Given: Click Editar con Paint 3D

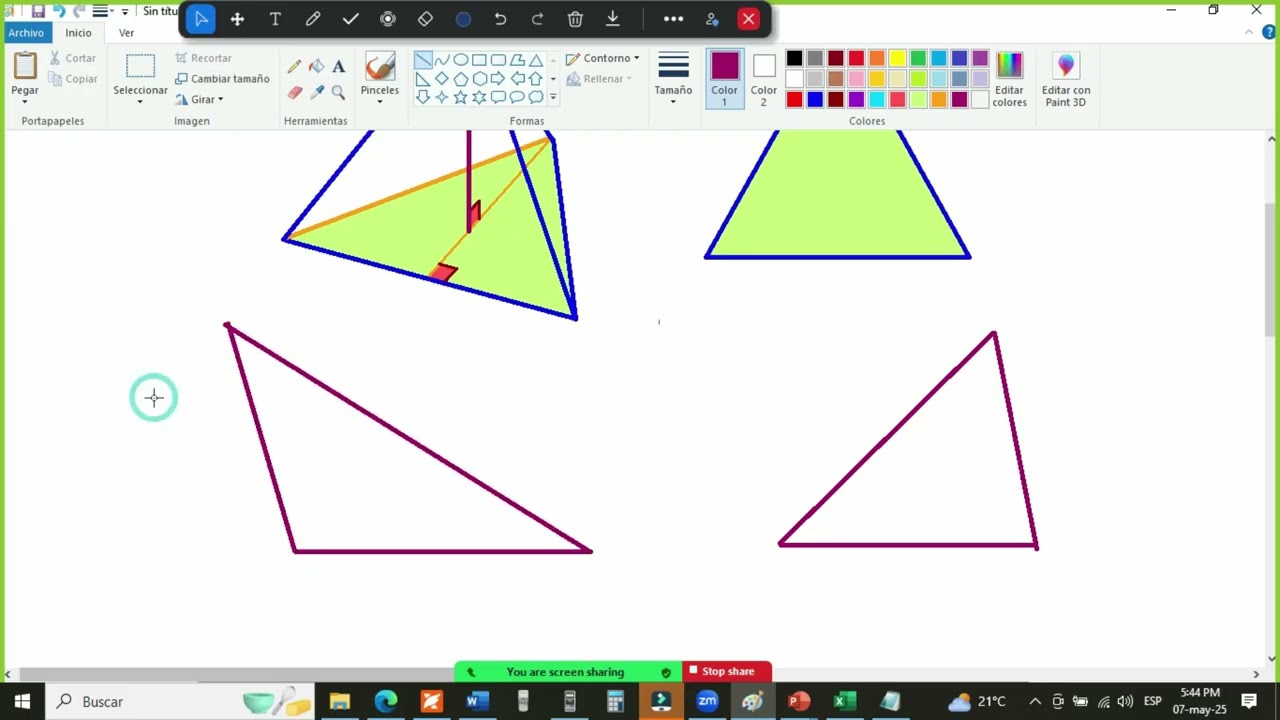Looking at the screenshot, I should point(1066,79).
